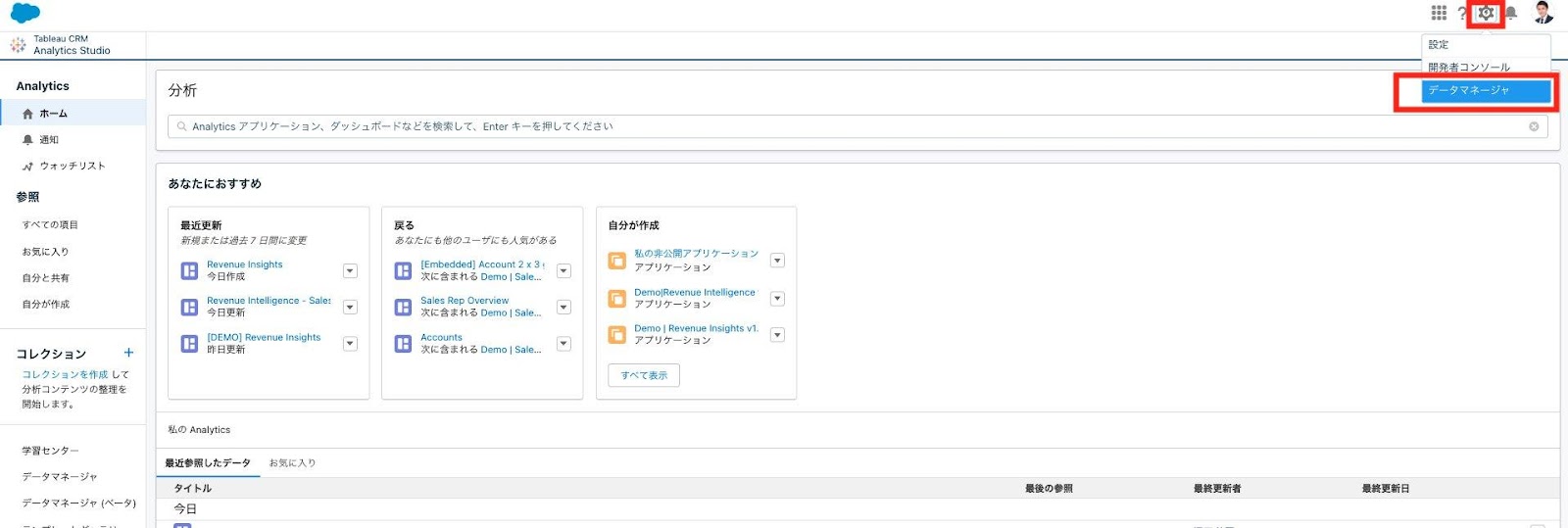
Task: Add a collection with the plus icon
Action: point(128,353)
